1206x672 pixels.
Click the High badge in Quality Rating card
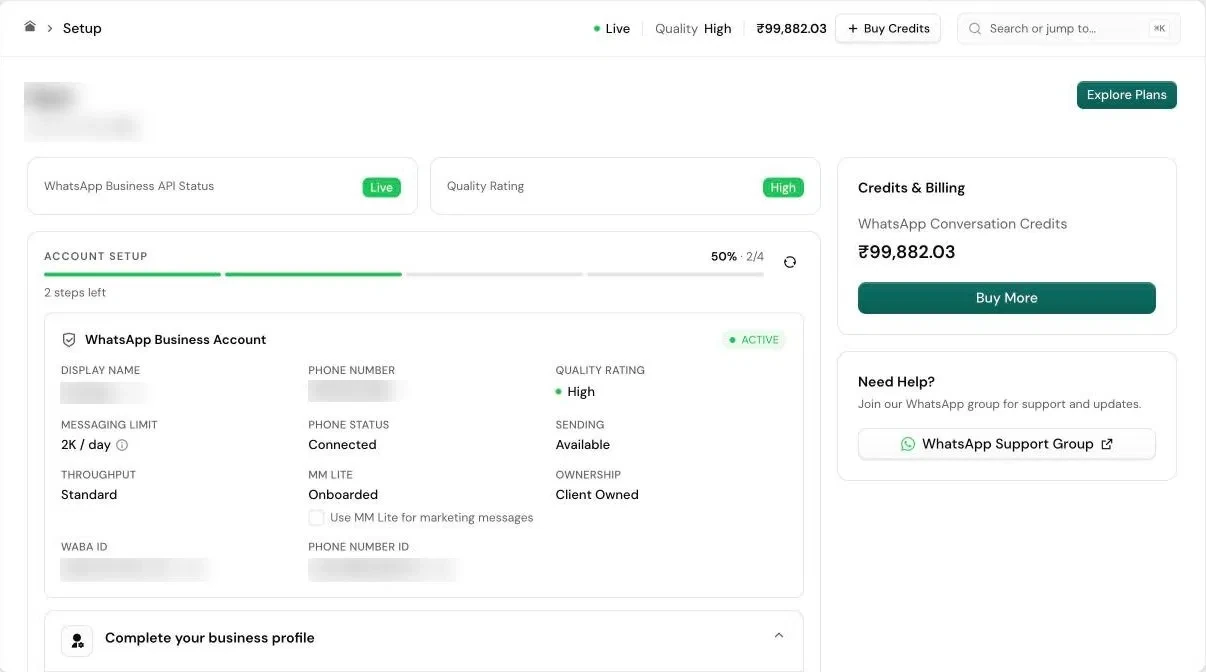point(783,187)
